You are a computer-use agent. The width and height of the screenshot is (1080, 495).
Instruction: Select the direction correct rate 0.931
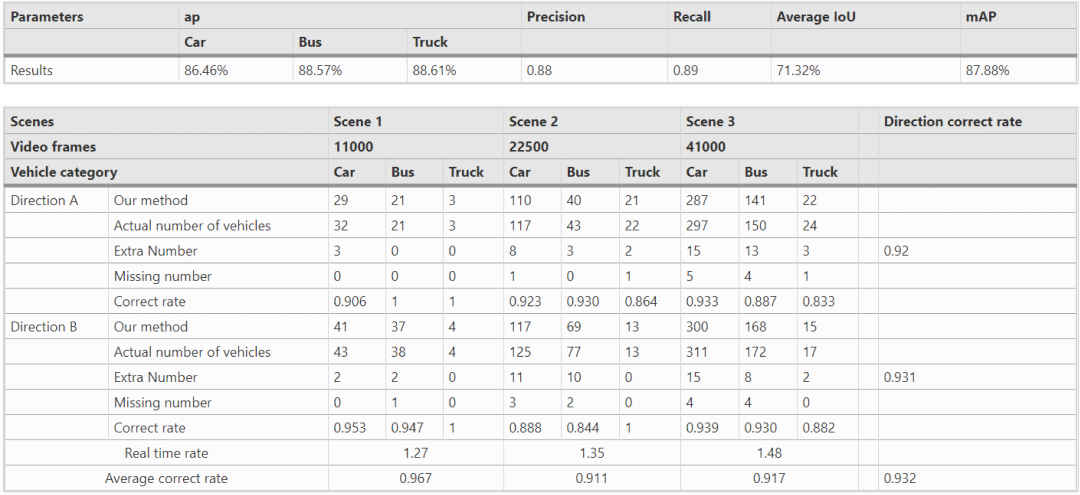900,377
